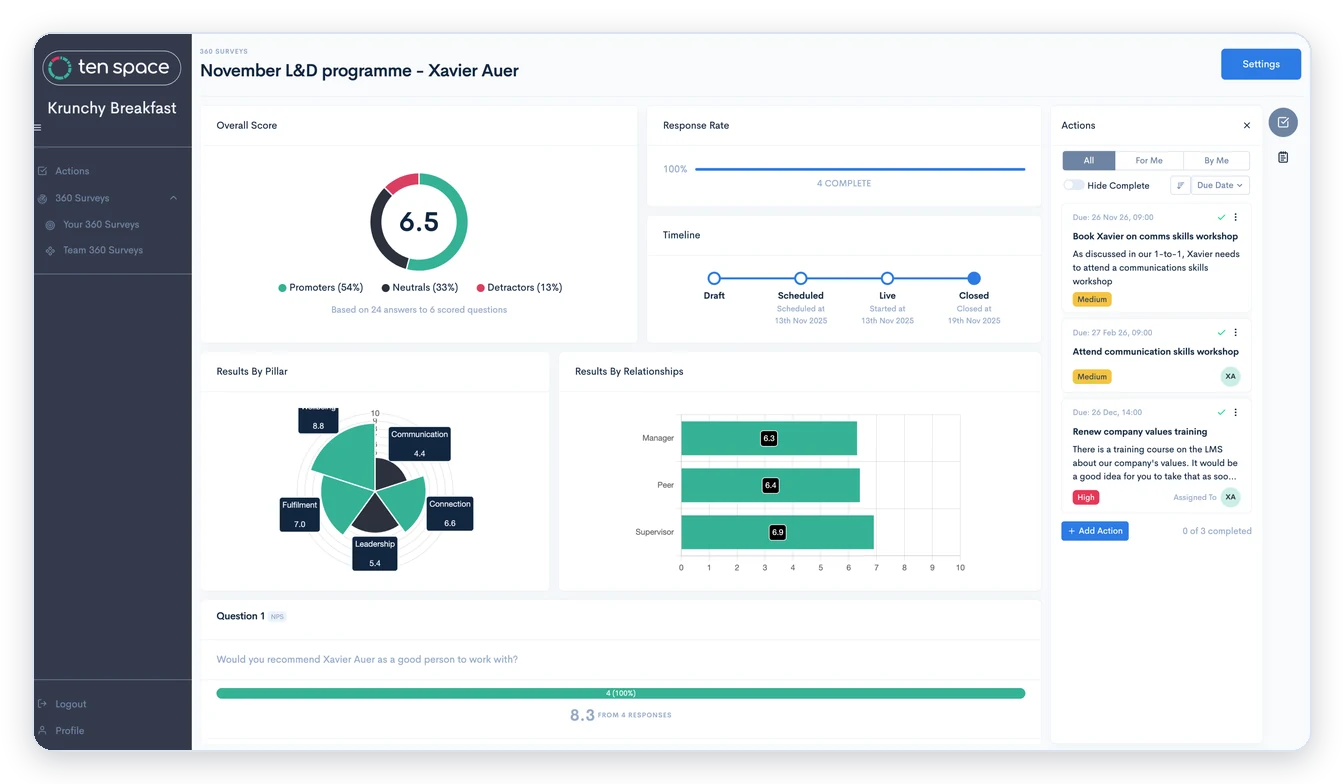Toggle Hide Complete switch
The height and width of the screenshot is (784, 1344).
click(x=1073, y=185)
